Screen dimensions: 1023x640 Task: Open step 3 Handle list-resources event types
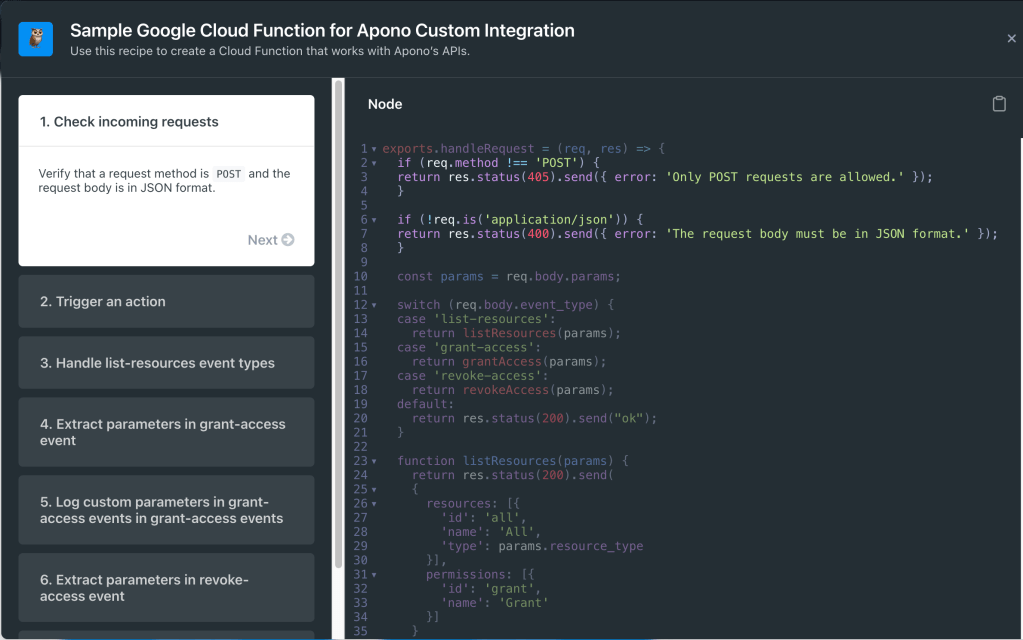[166, 363]
